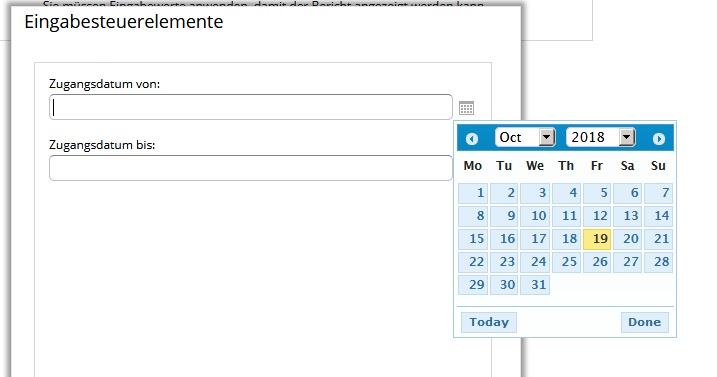The image size is (717, 377).
Task: Select October 23 in the calendar
Action: click(504, 262)
